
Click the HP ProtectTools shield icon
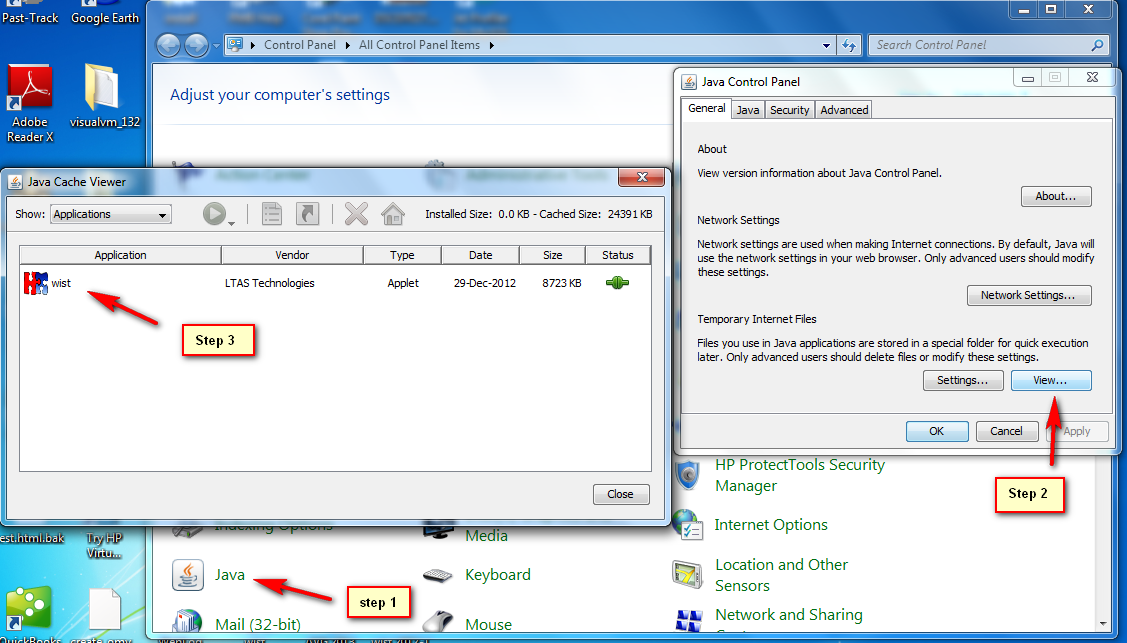click(x=689, y=475)
